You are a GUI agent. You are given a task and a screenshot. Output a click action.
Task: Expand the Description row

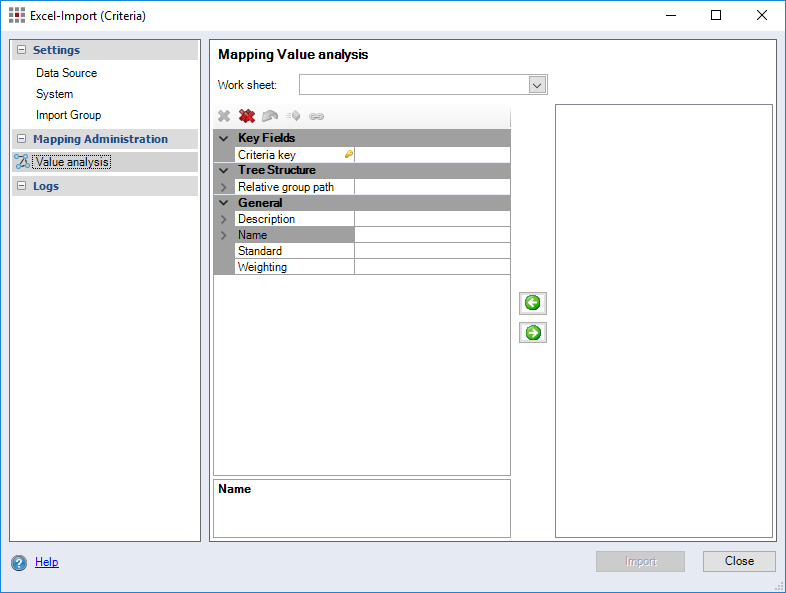(x=224, y=219)
